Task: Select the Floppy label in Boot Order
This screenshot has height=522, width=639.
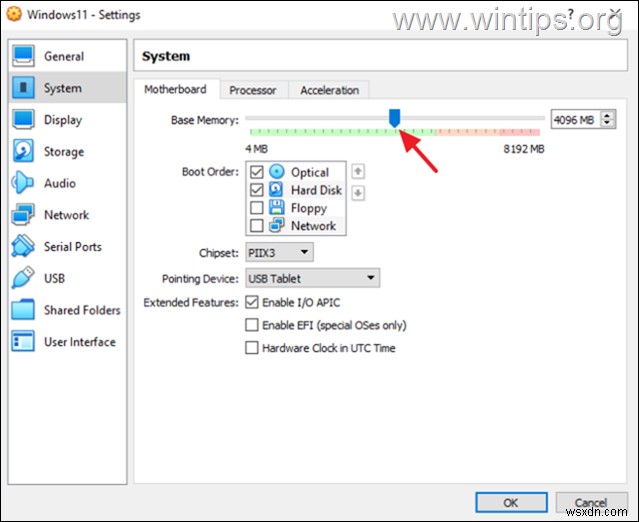Action: click(308, 208)
